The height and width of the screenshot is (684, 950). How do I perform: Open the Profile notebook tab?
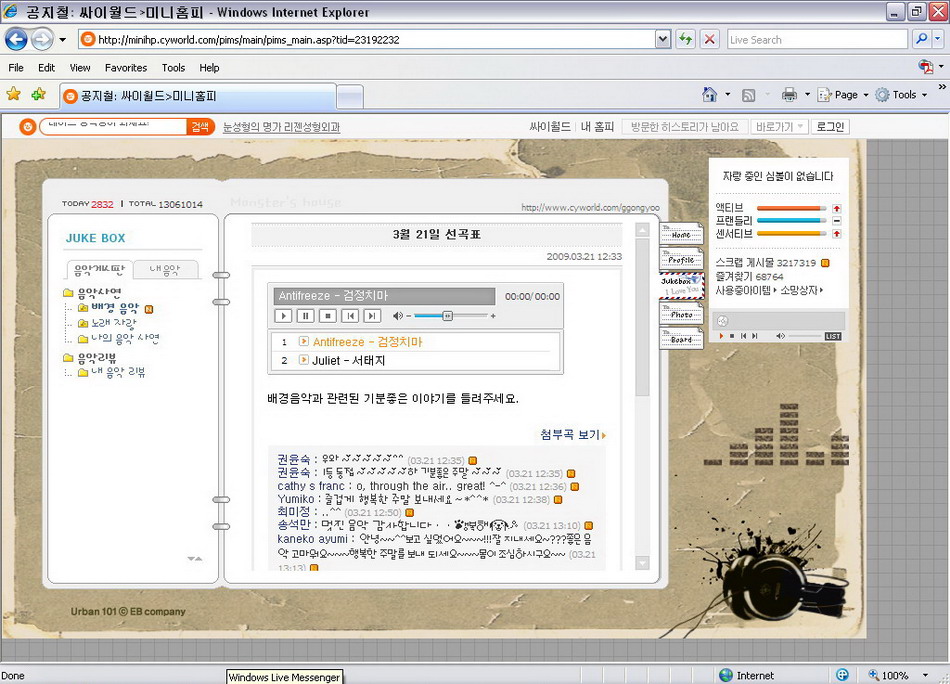click(682, 259)
